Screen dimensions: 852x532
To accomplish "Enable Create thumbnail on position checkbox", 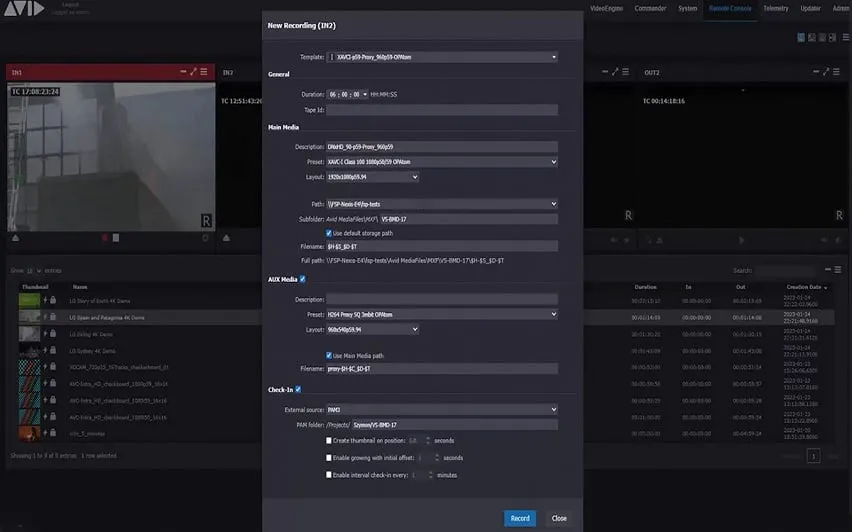I will click(329, 441).
